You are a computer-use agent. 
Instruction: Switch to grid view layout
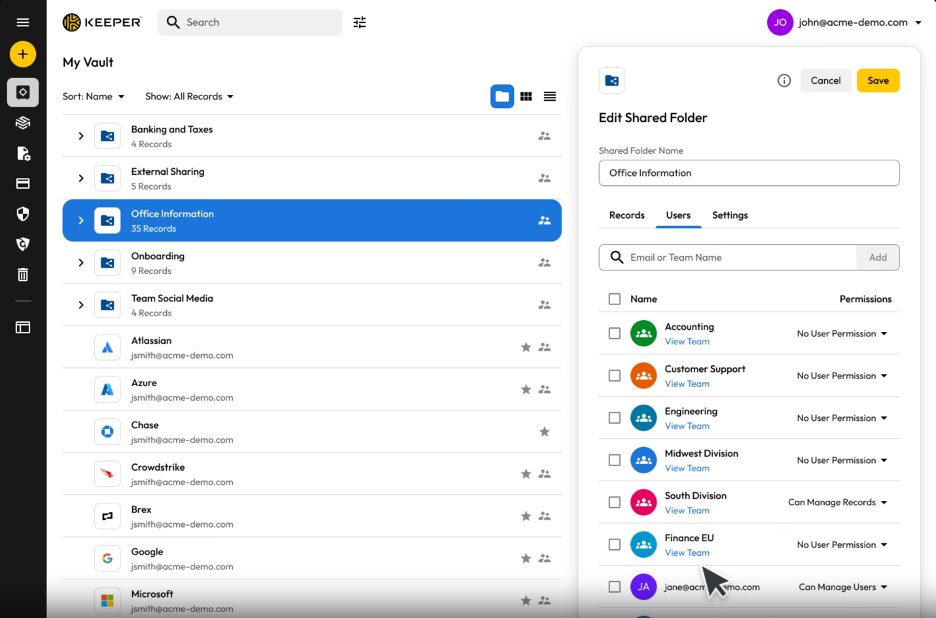point(526,96)
